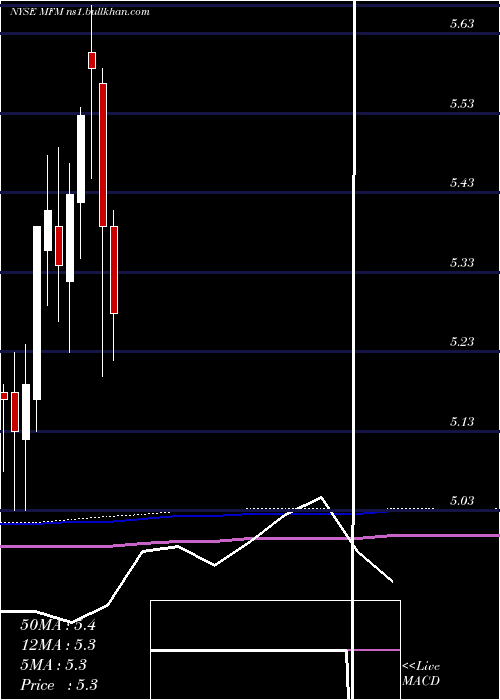Image resolution: width=500 pixels, height=700 pixels.
Task: Select the tall white candlestick spanning 5.16 to 5.38
Action: [37, 313]
